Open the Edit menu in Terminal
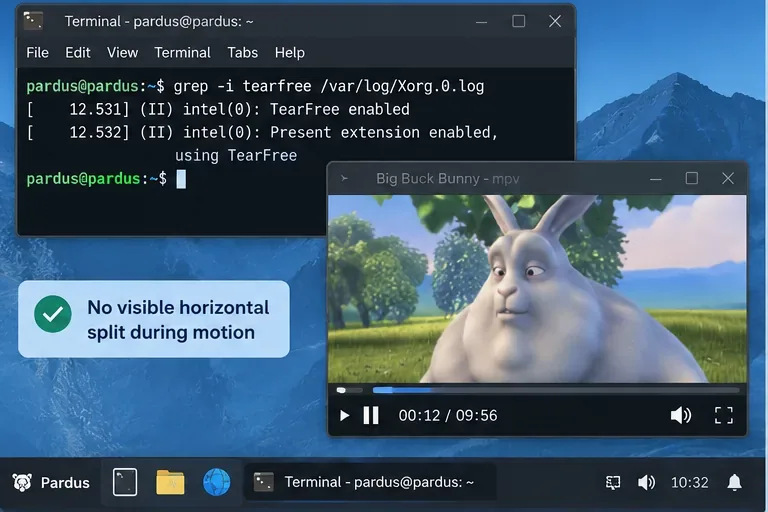Viewport: 768px width, 512px height. (x=78, y=52)
